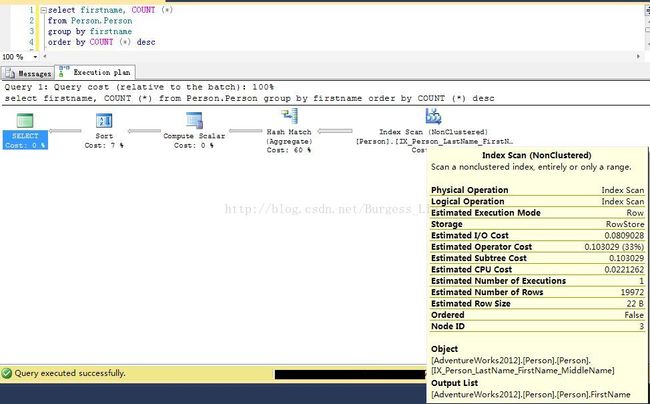The height and width of the screenshot is (404, 650).
Task: Click the tooltip title 'Index Scan (NonClustered)'
Action: (x=536, y=155)
